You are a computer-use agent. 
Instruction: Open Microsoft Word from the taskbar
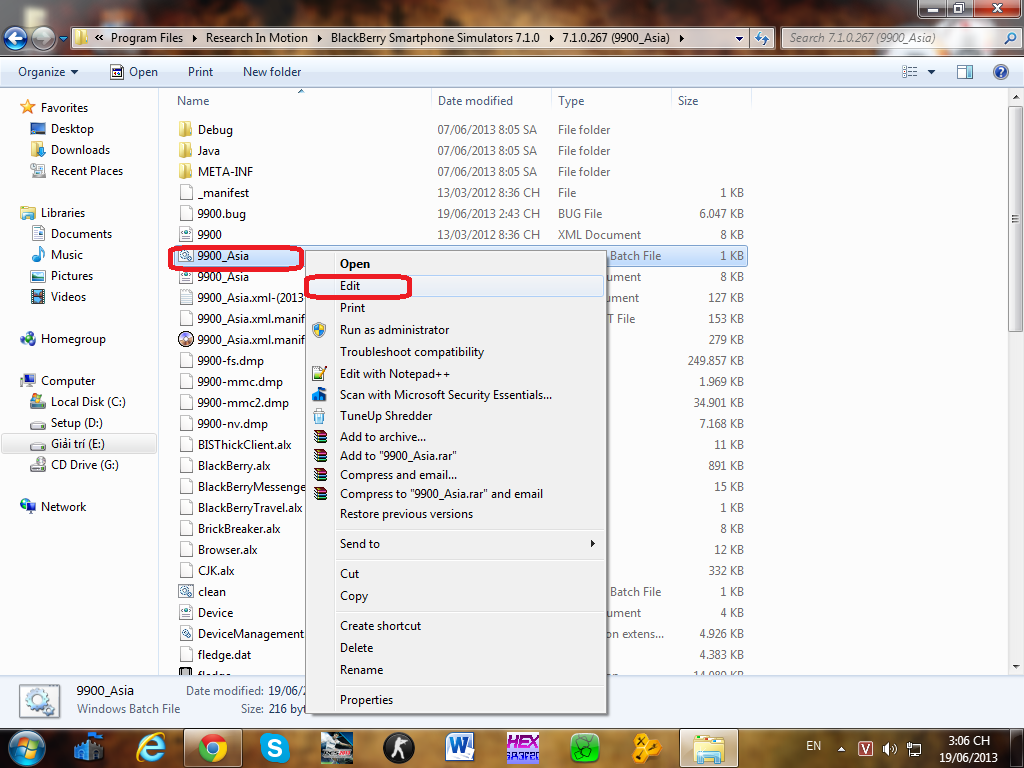point(460,748)
